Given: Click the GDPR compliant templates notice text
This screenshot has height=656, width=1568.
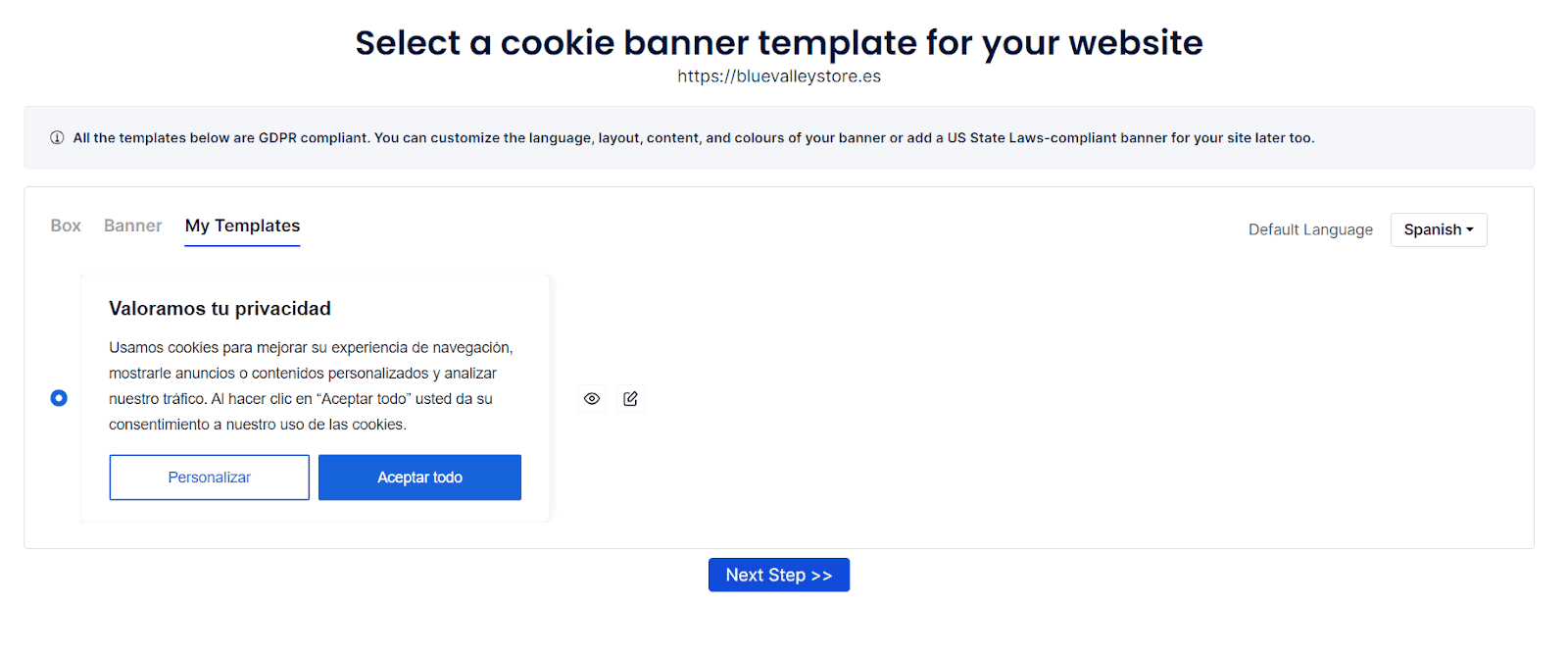Looking at the screenshot, I should 693,138.
